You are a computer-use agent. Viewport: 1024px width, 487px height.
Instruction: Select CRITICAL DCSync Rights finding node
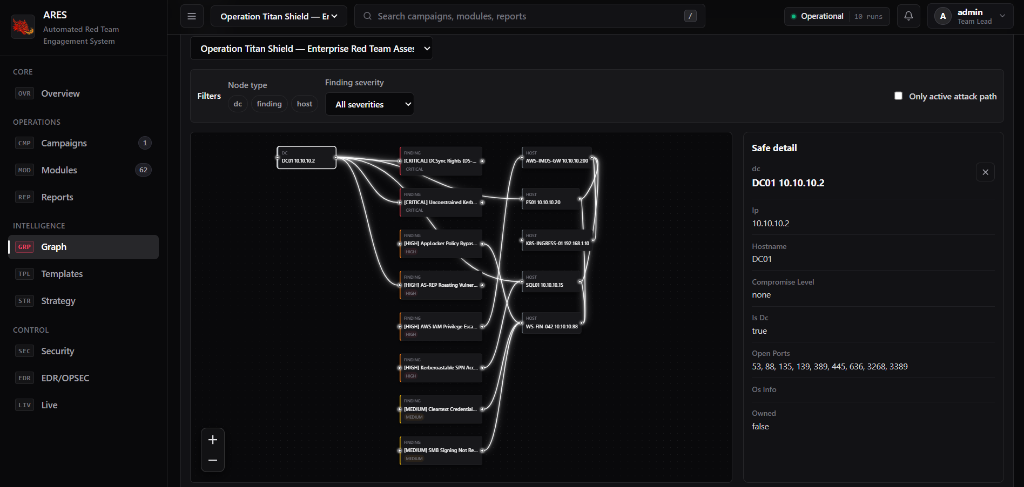coord(441,161)
